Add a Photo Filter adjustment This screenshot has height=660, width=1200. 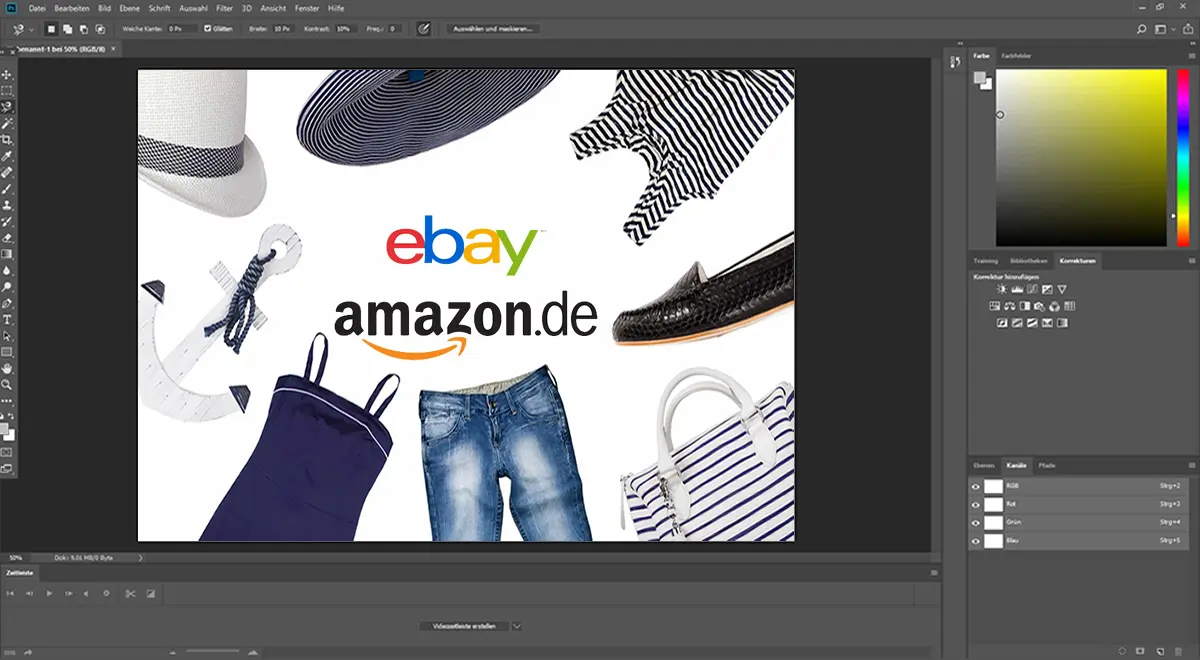coord(1040,306)
